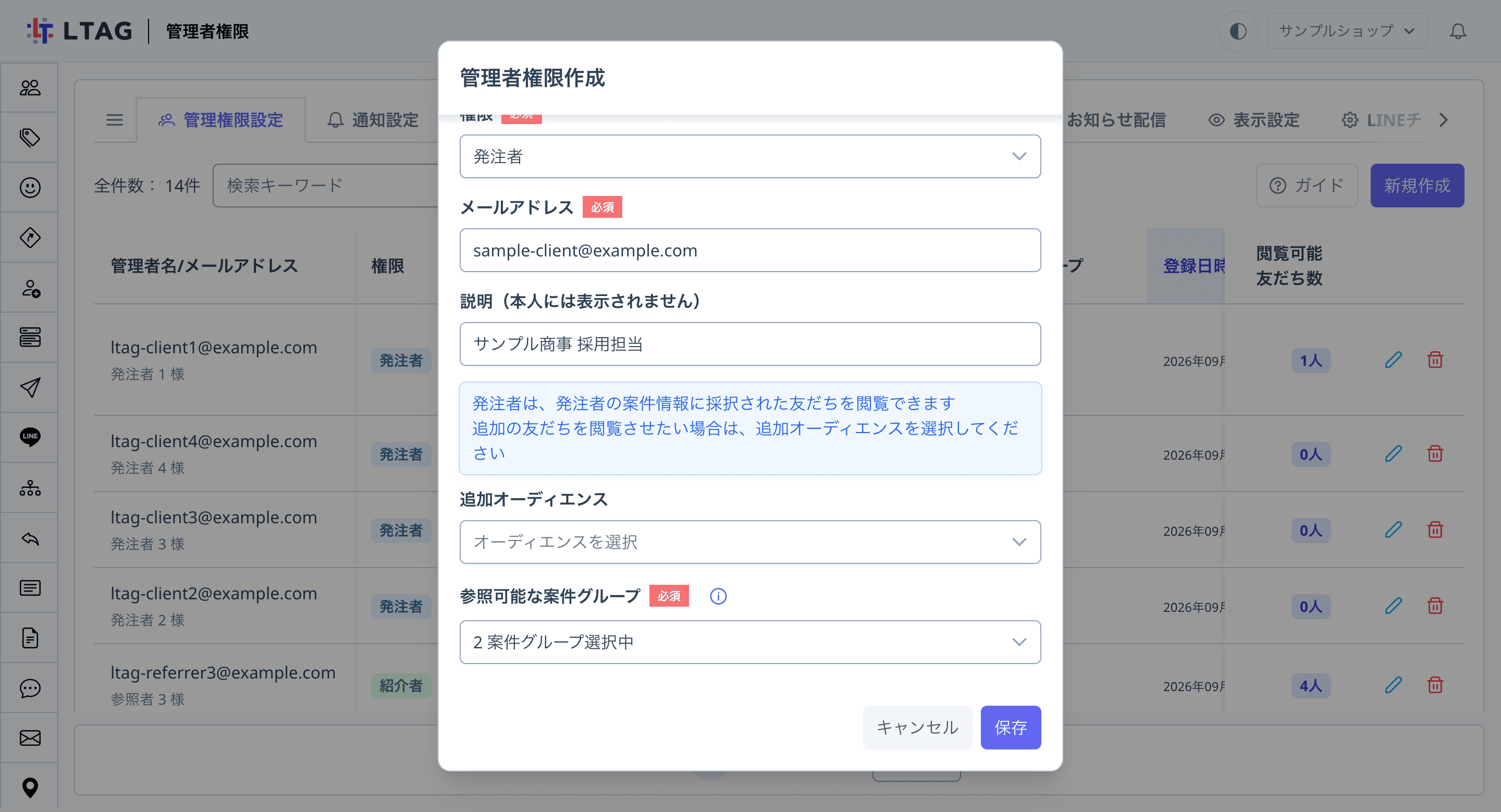The image size is (1501, 812).
Task: Click the 説明 input field
Action: pyautogui.click(x=750, y=345)
